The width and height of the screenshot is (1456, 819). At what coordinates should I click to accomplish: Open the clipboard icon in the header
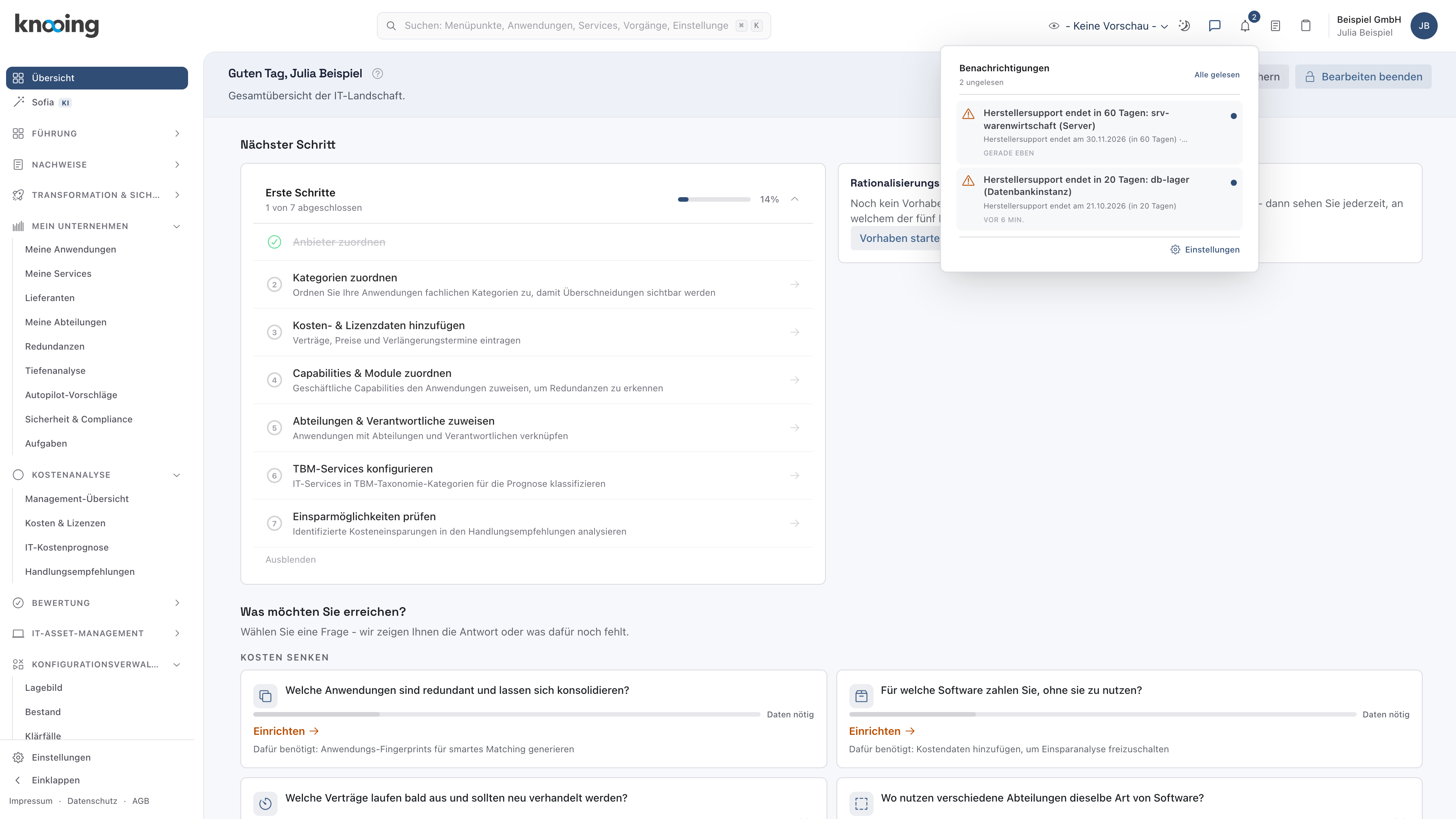[x=1305, y=26]
